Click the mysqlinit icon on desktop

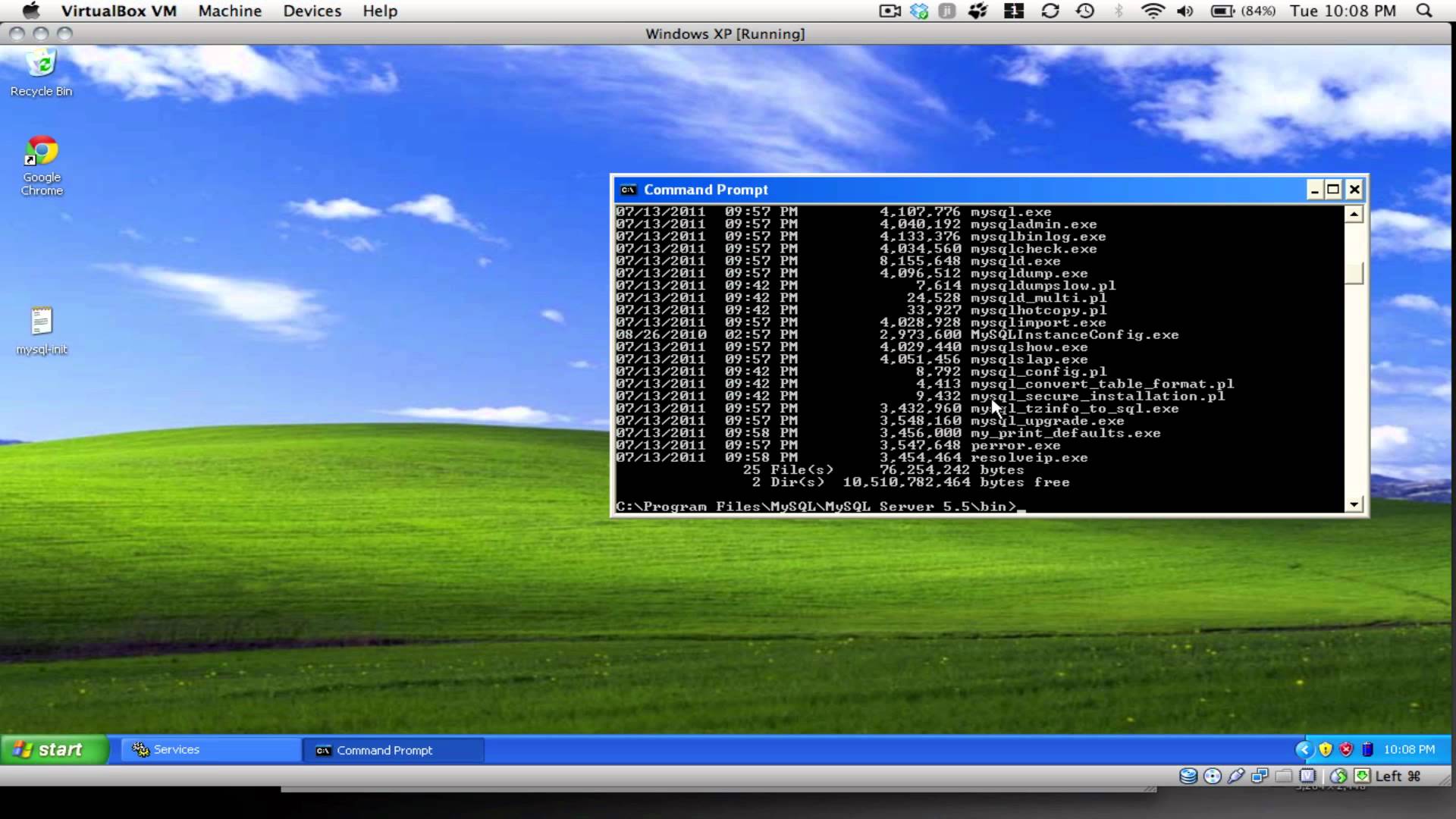point(42,325)
